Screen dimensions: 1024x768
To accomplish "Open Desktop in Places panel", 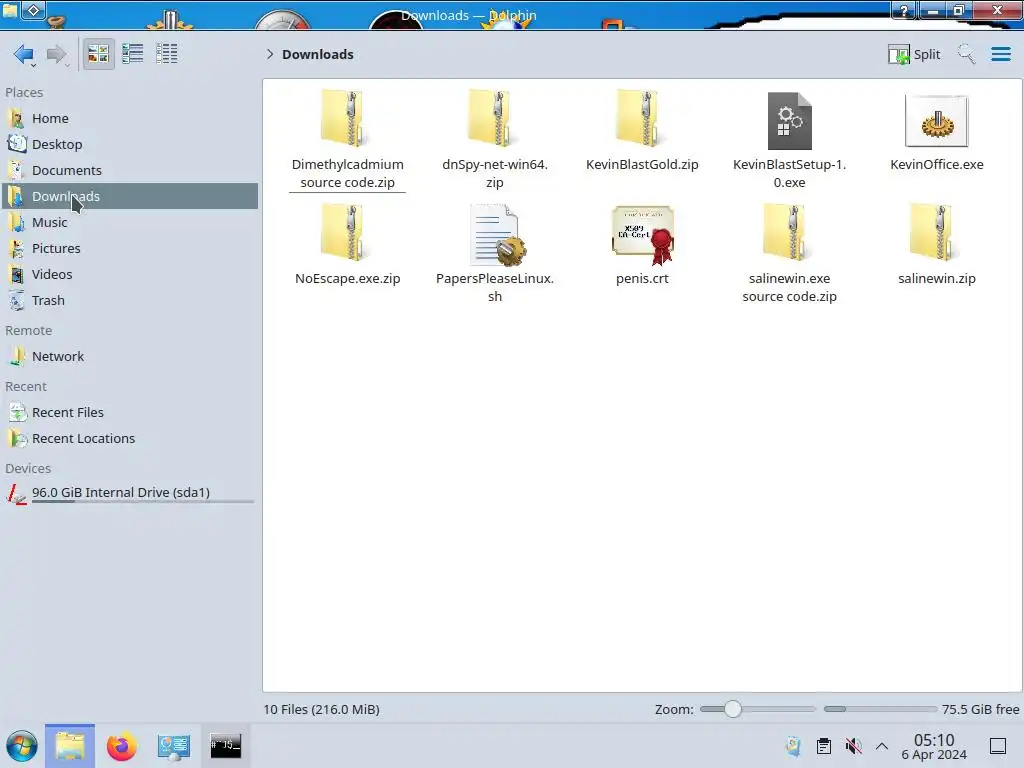I will click(129, 144).
